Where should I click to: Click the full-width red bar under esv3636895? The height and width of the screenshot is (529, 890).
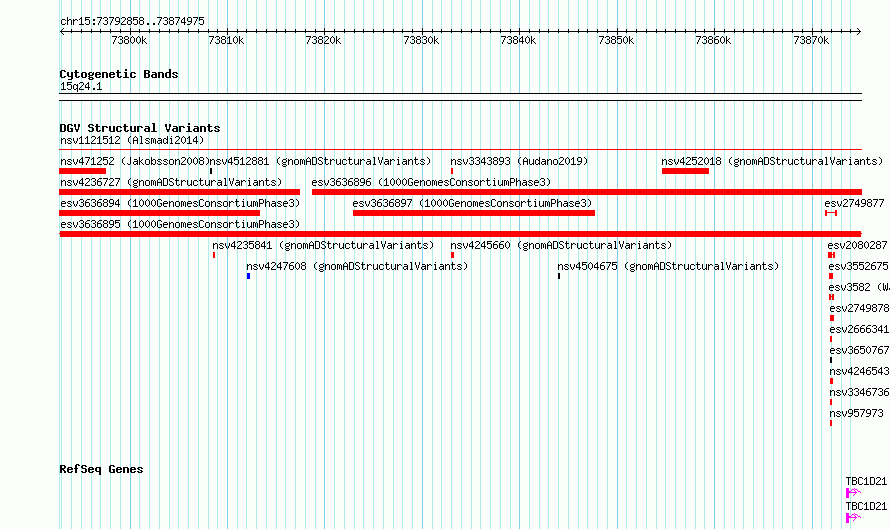(460, 234)
